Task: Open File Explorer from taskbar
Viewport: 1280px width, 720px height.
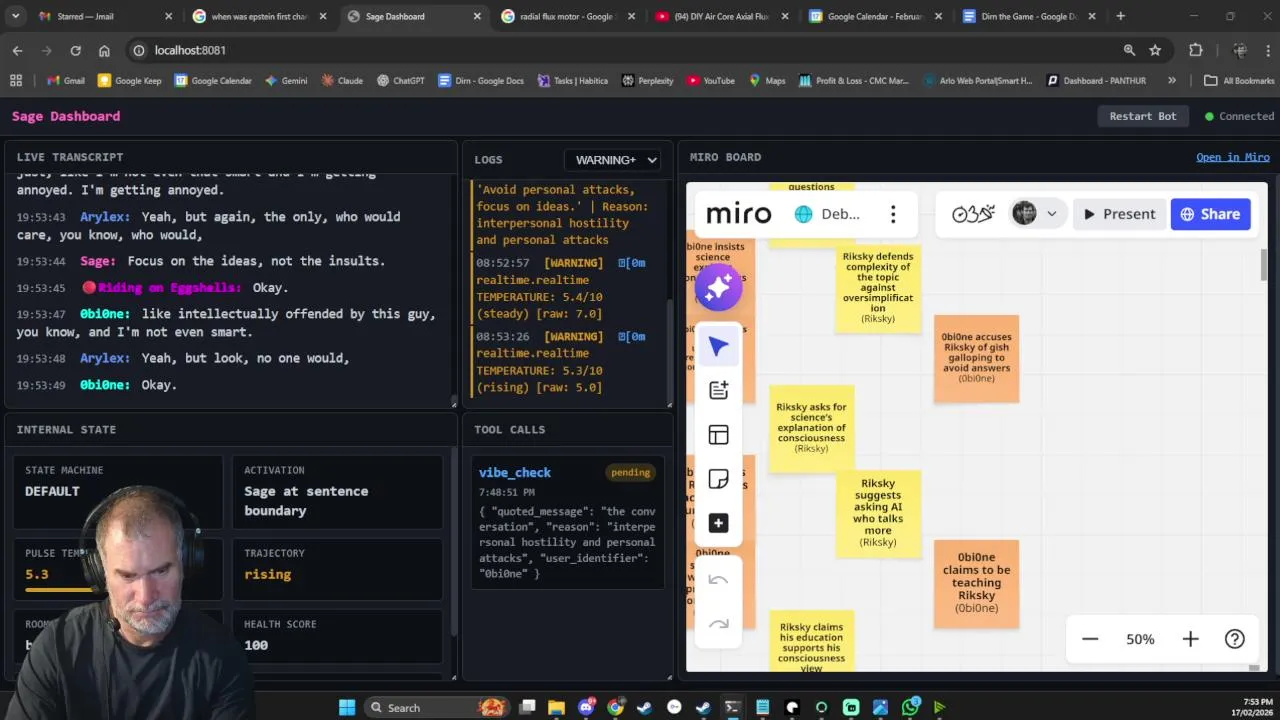Action: pos(557,707)
